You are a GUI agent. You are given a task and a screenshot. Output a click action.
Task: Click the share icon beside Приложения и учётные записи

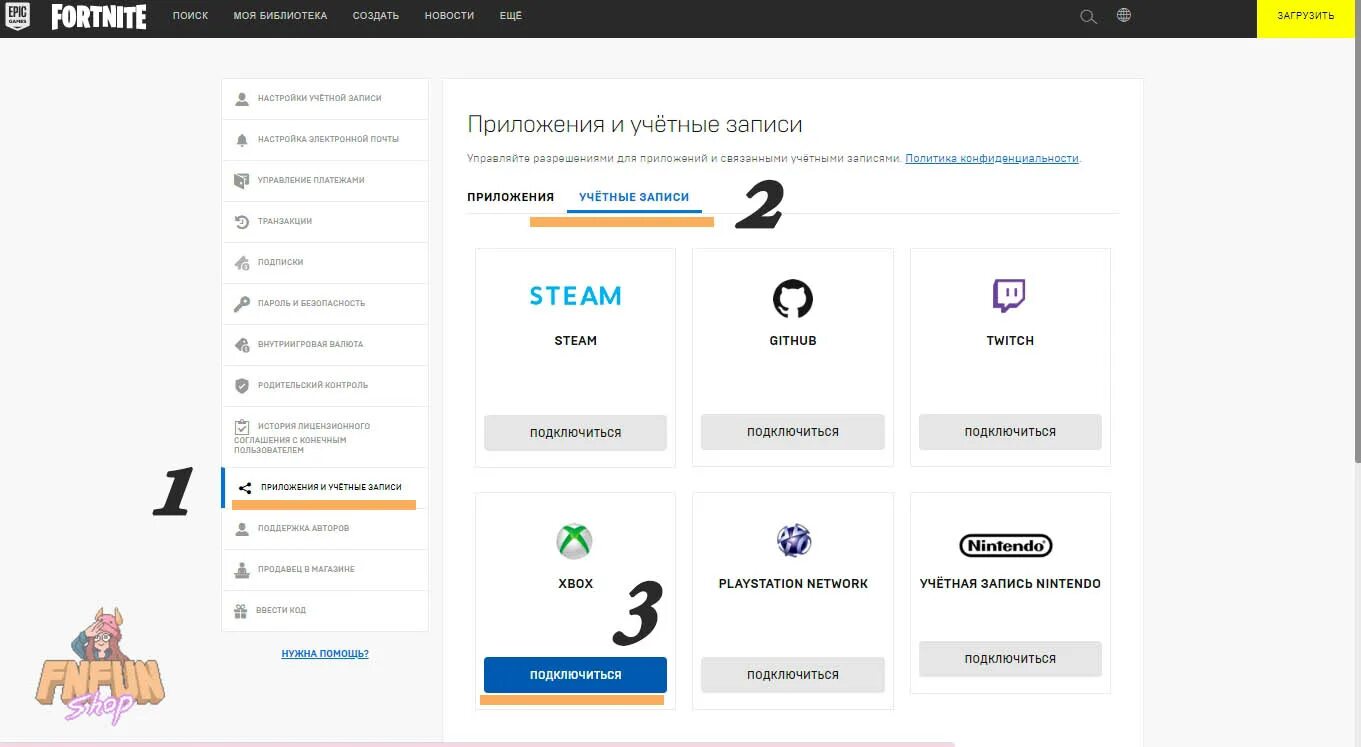245,488
